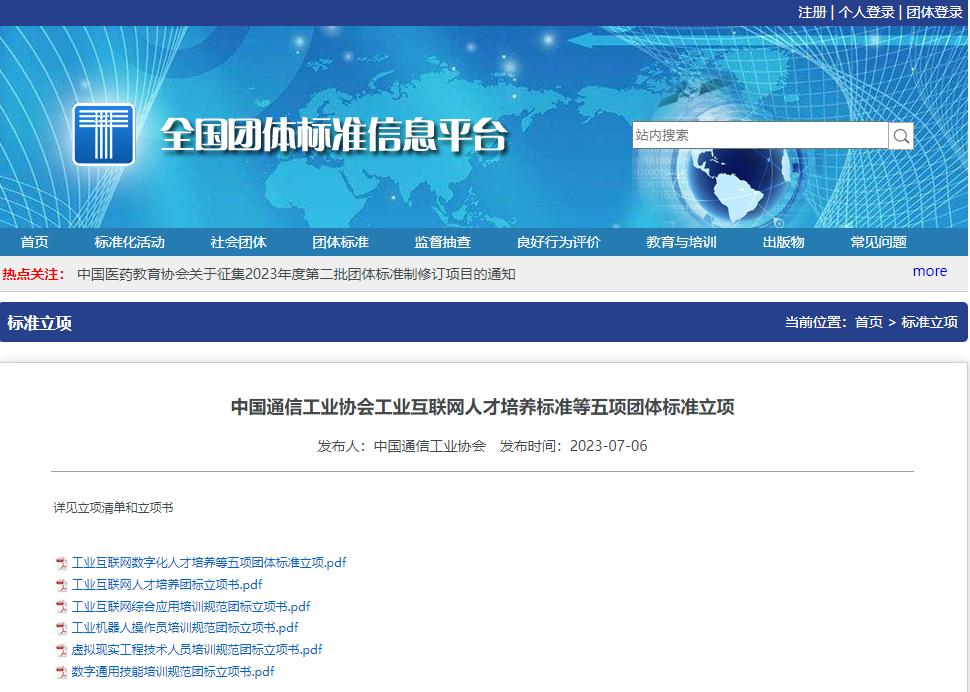Click the publisher text 中国通信工业协会
The image size is (970, 692).
430,446
